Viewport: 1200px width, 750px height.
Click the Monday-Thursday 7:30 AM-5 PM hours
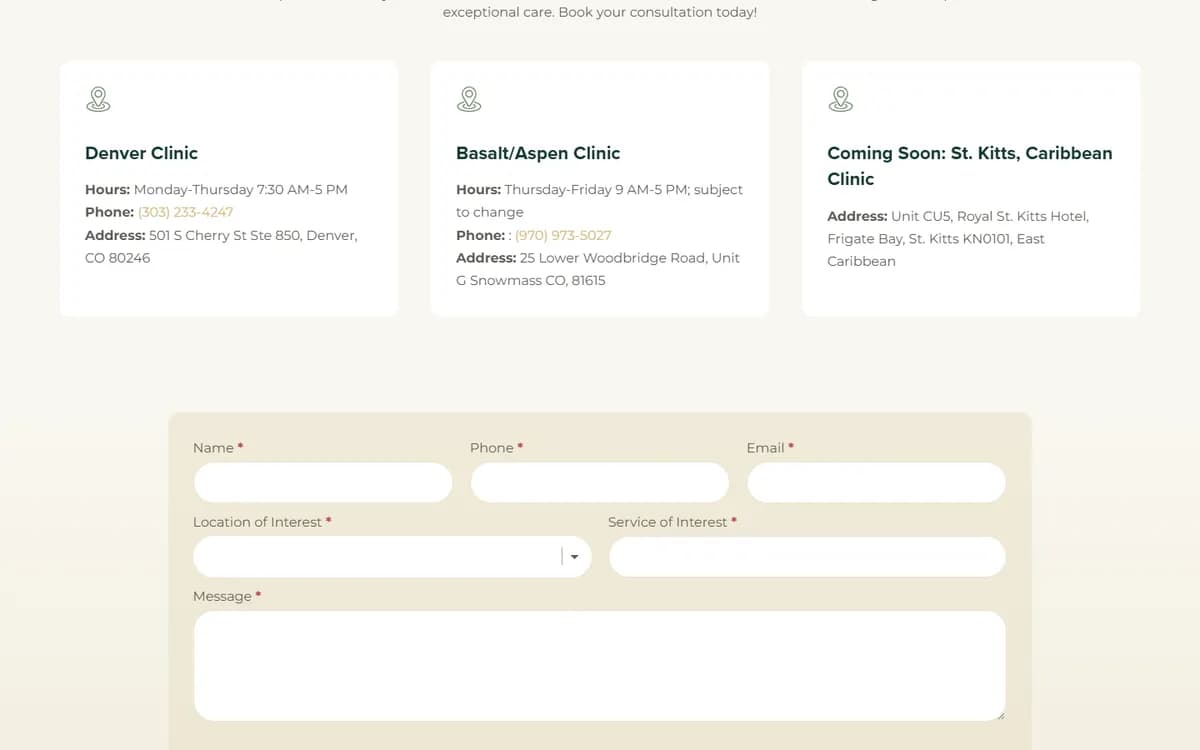(x=241, y=189)
